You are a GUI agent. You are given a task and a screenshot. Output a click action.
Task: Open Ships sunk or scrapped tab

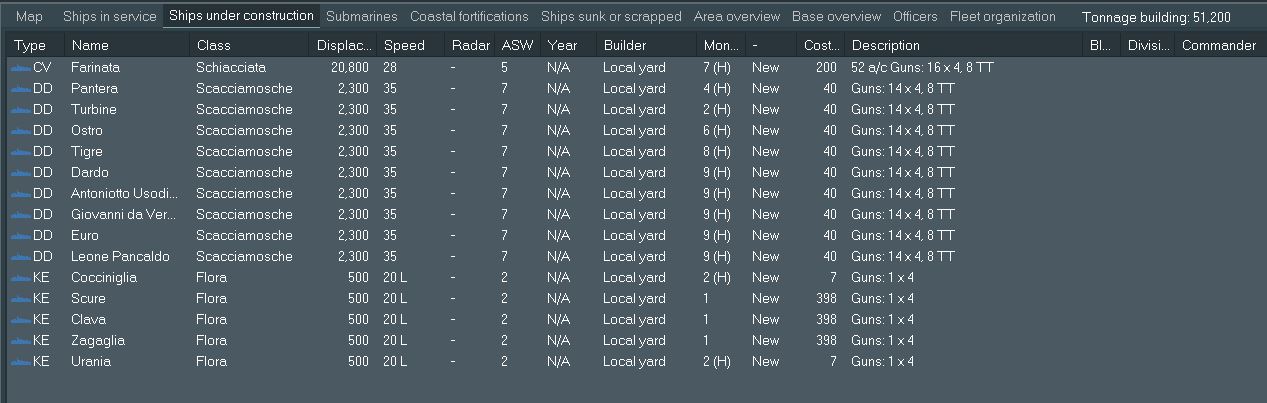[611, 17]
